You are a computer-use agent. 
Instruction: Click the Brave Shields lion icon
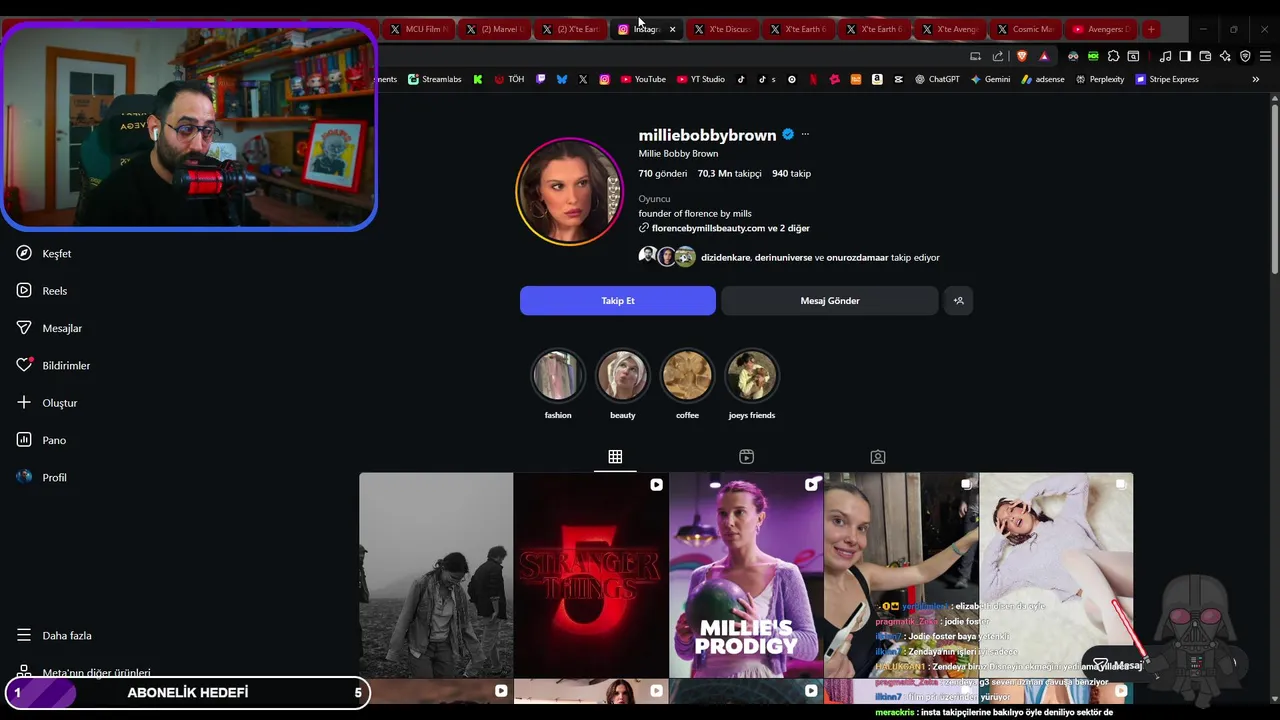[1021, 56]
